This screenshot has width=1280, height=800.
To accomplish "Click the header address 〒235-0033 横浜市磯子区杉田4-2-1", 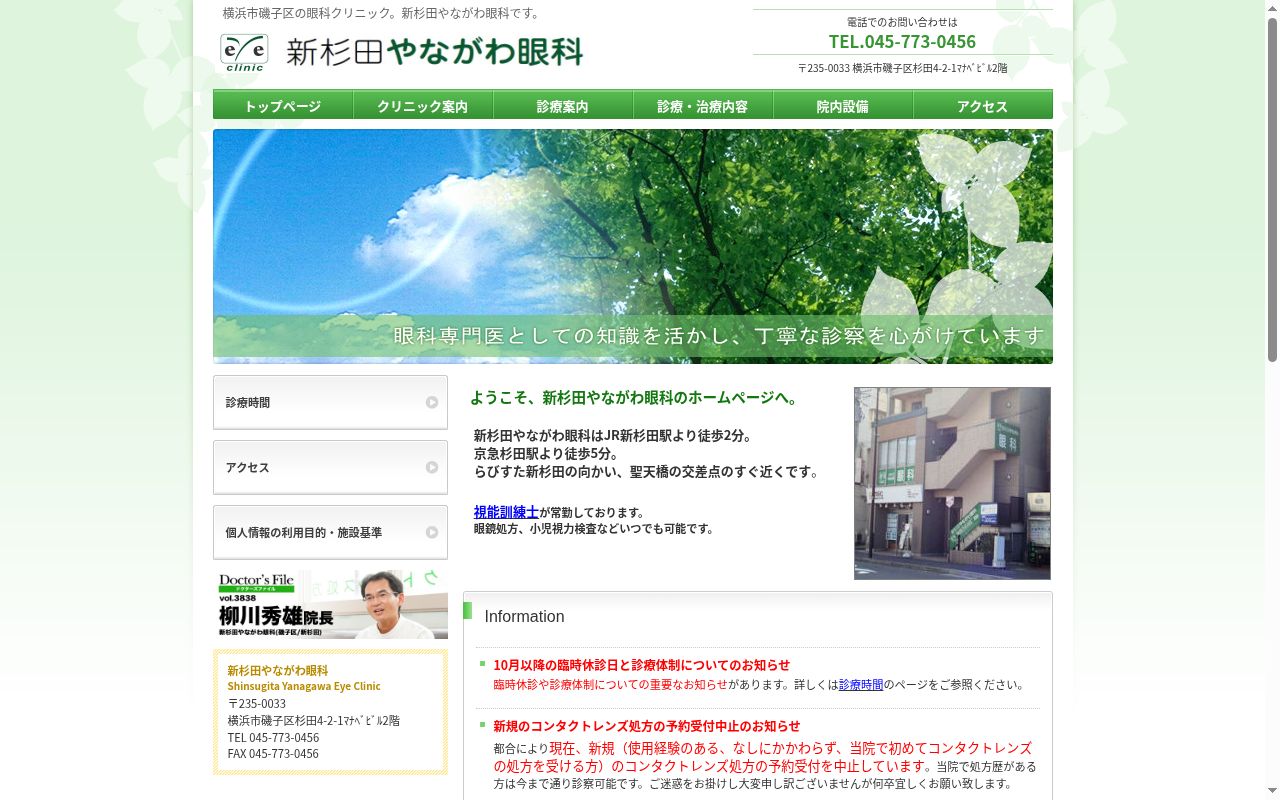I will pyautogui.click(x=902, y=69).
